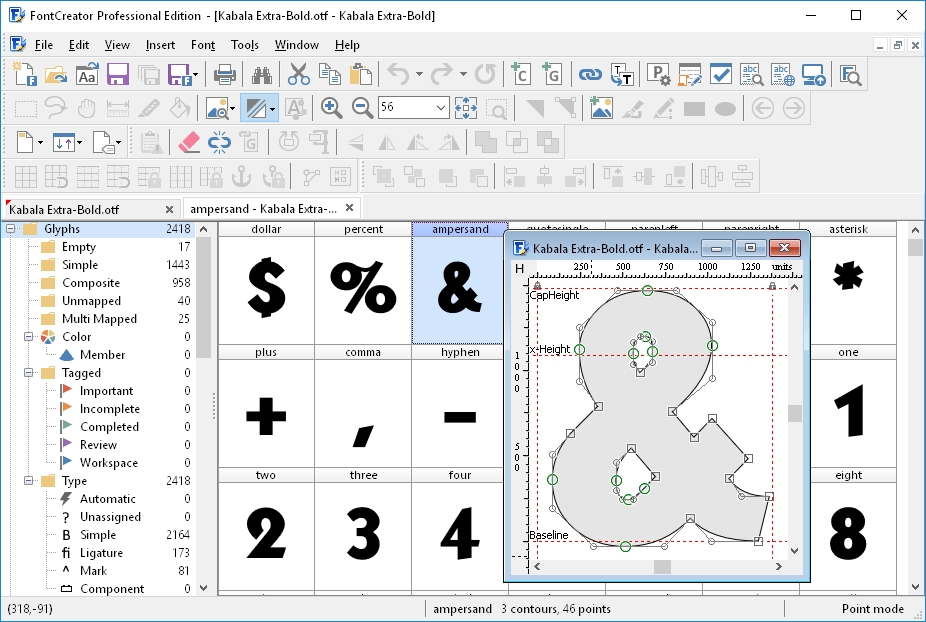Close the ampersand glyph tab

(350, 208)
